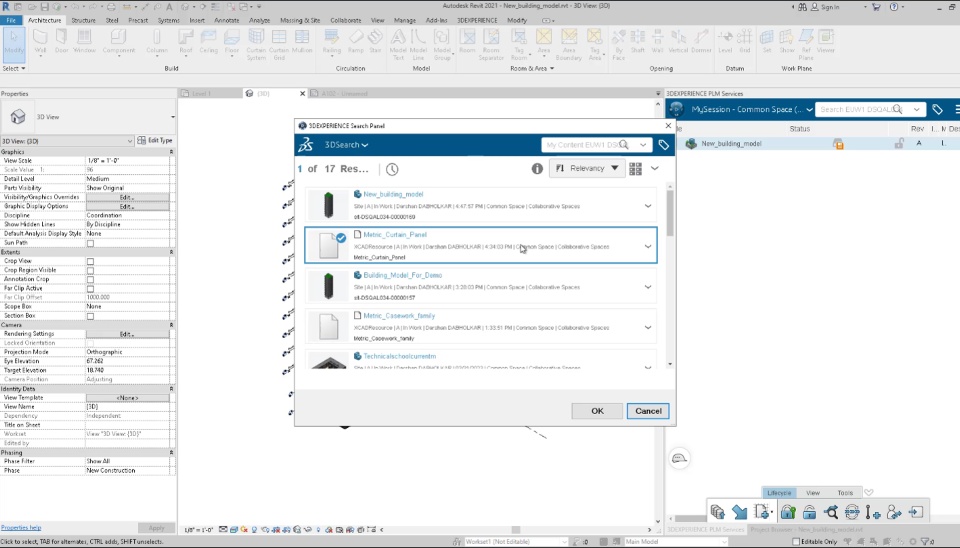Image resolution: width=960 pixels, height=548 pixels.
Task: Click the search results vertical scrollbar
Action: pyautogui.click(x=670, y=213)
